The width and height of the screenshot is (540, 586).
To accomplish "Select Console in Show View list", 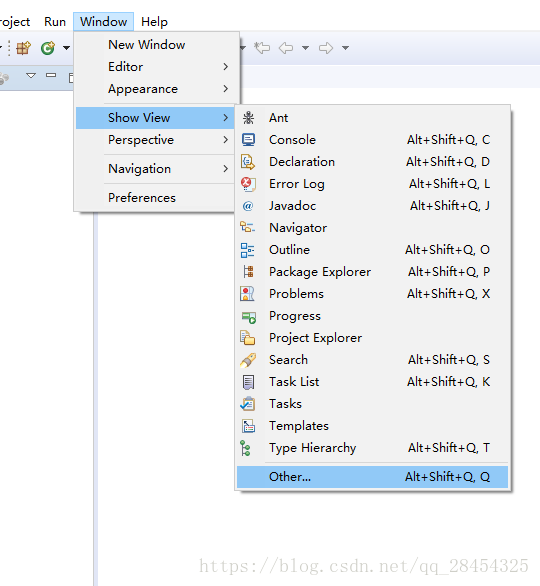I will [373, 140].
